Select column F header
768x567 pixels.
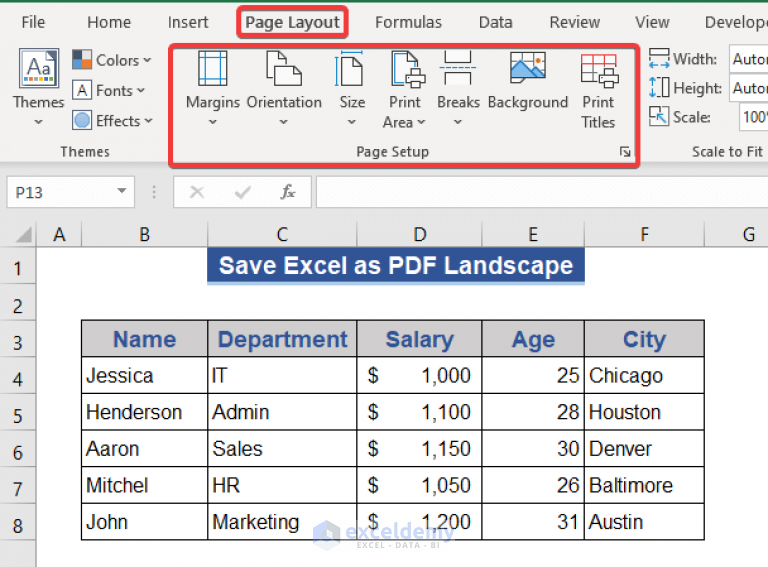click(645, 235)
